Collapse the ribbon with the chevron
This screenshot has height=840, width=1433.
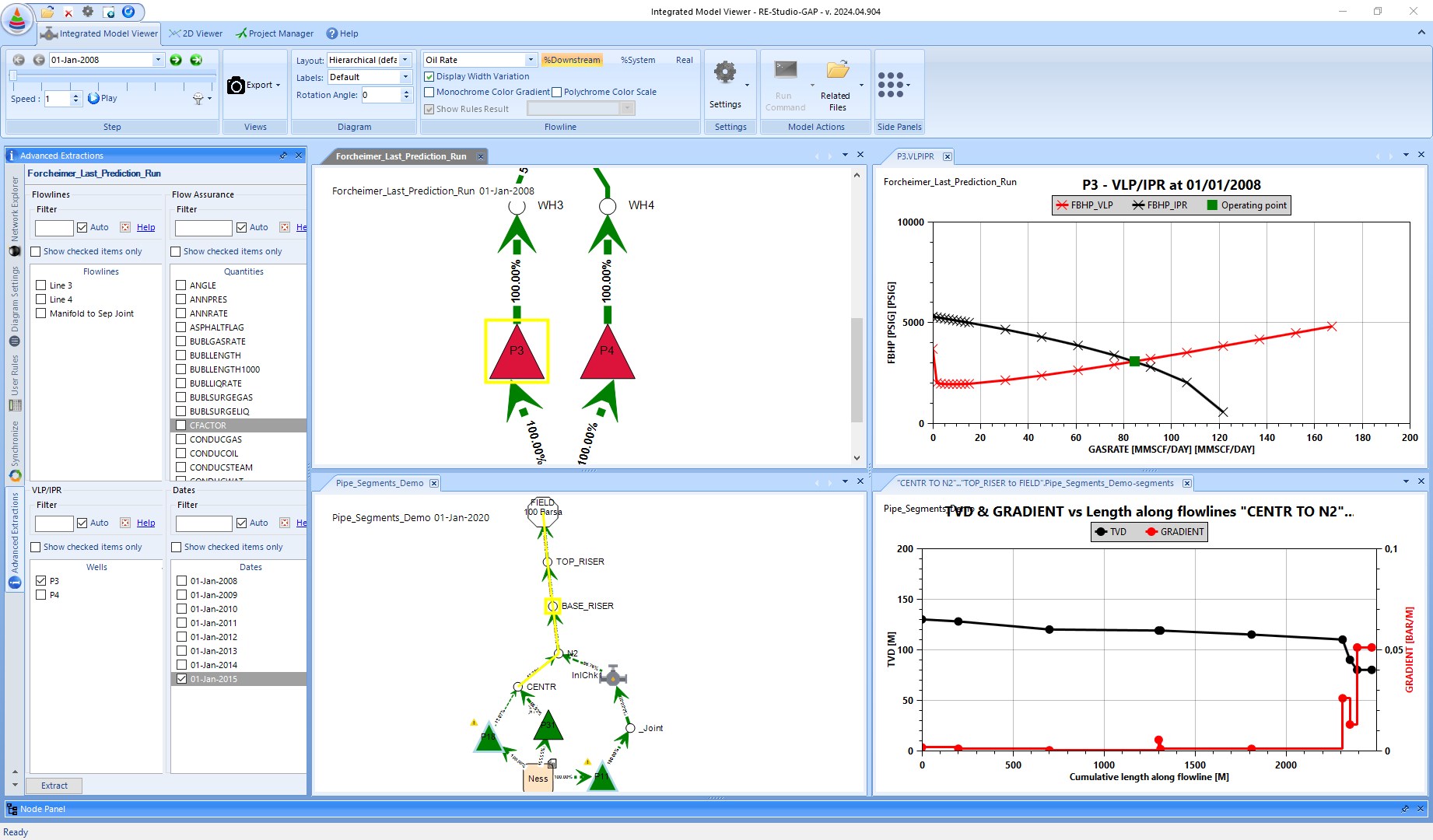click(x=1421, y=33)
